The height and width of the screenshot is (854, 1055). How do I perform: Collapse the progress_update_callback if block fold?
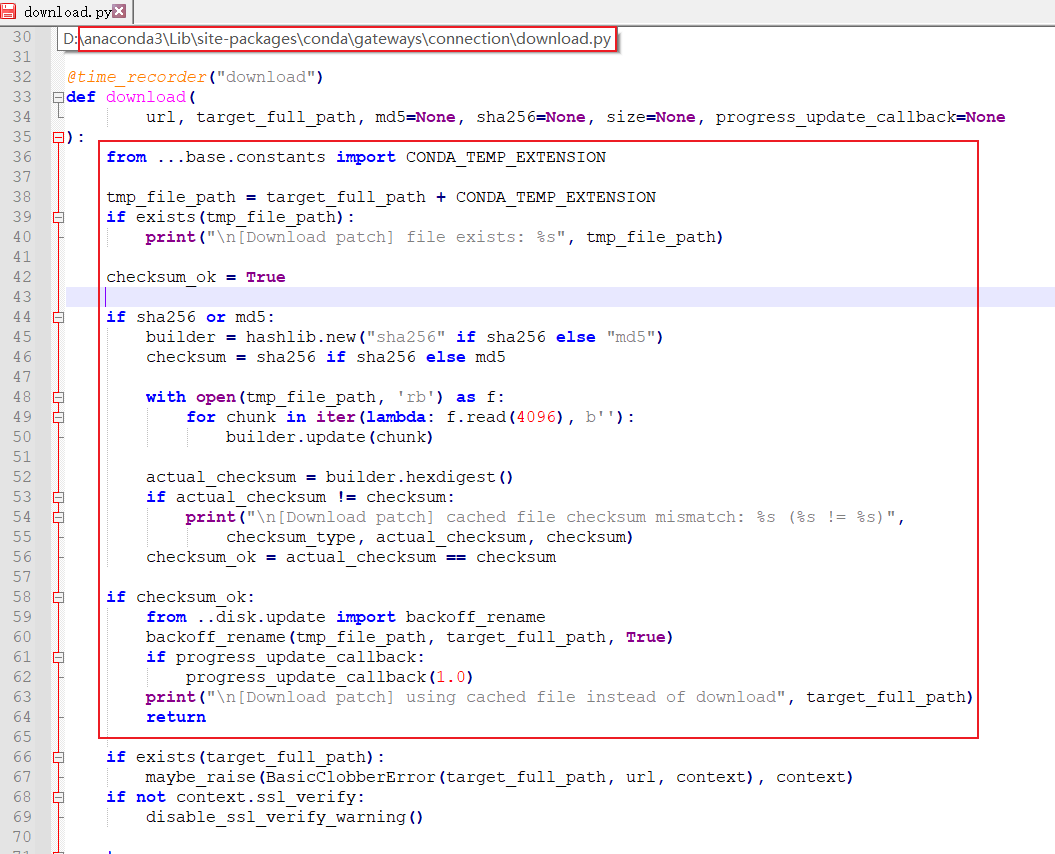point(59,657)
